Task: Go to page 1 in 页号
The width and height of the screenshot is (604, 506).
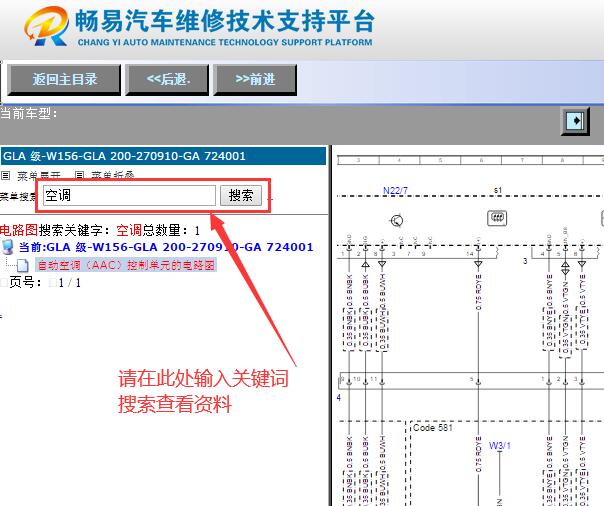Action: (61, 283)
